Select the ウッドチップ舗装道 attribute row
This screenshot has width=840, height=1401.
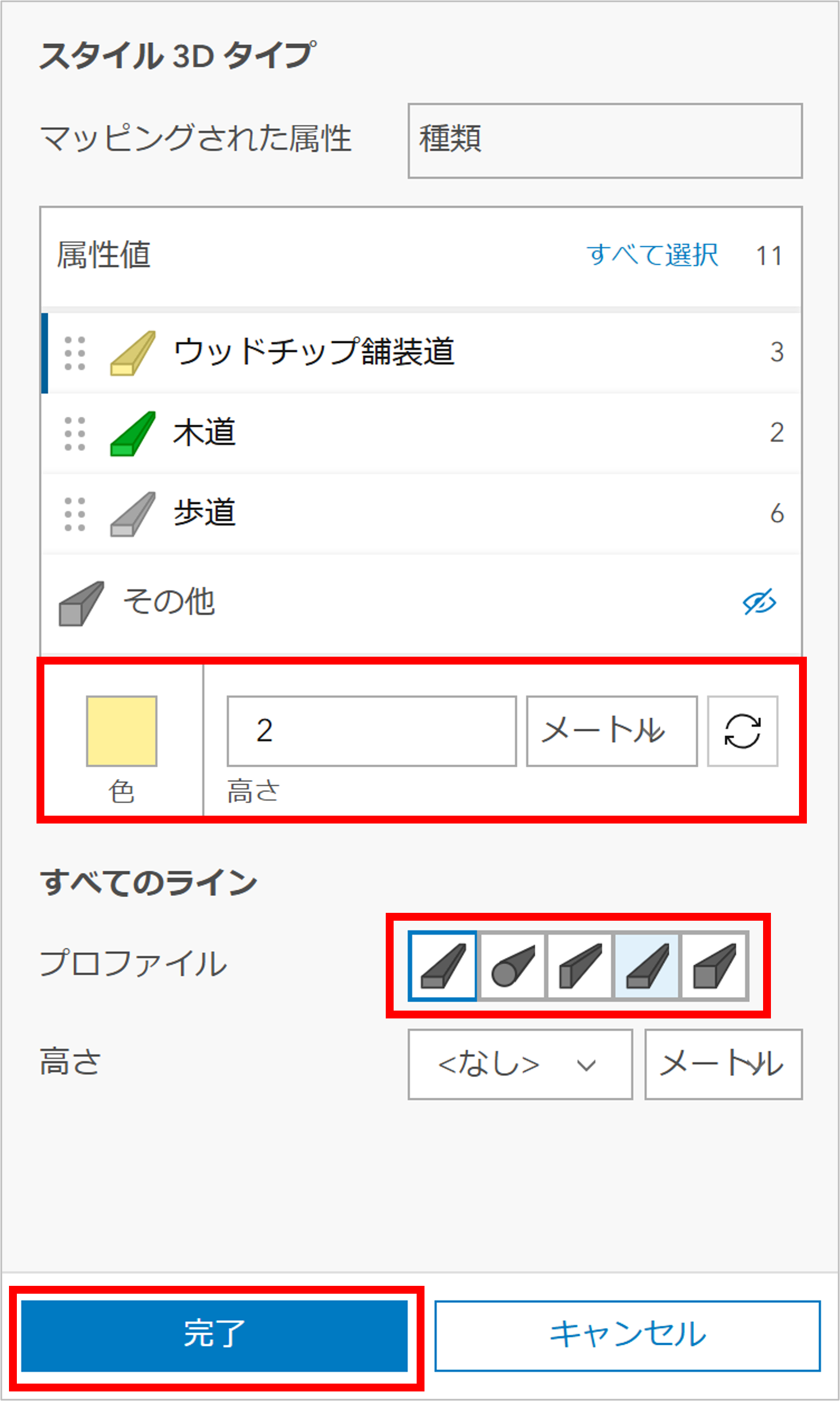[x=421, y=353]
